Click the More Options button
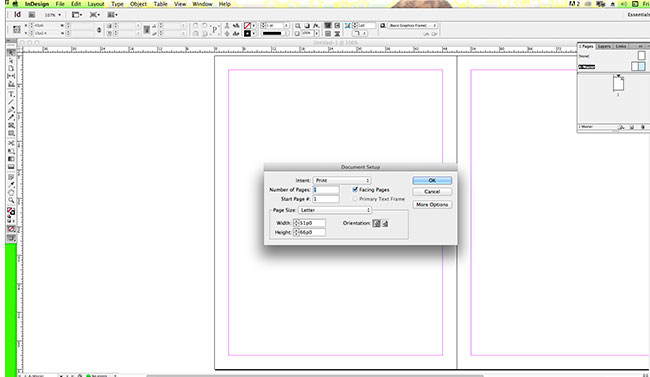This screenshot has height=377, width=650. [x=432, y=204]
